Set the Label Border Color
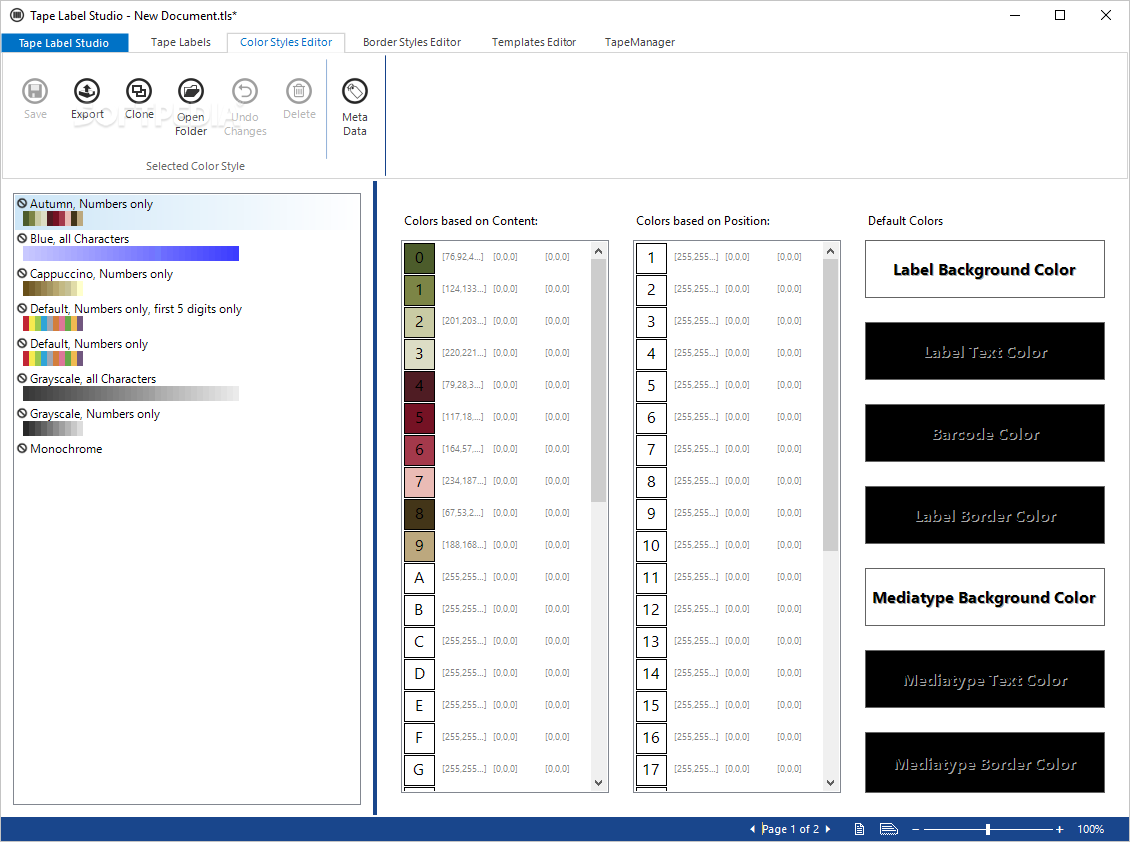This screenshot has height=842, width=1130. pos(984,515)
